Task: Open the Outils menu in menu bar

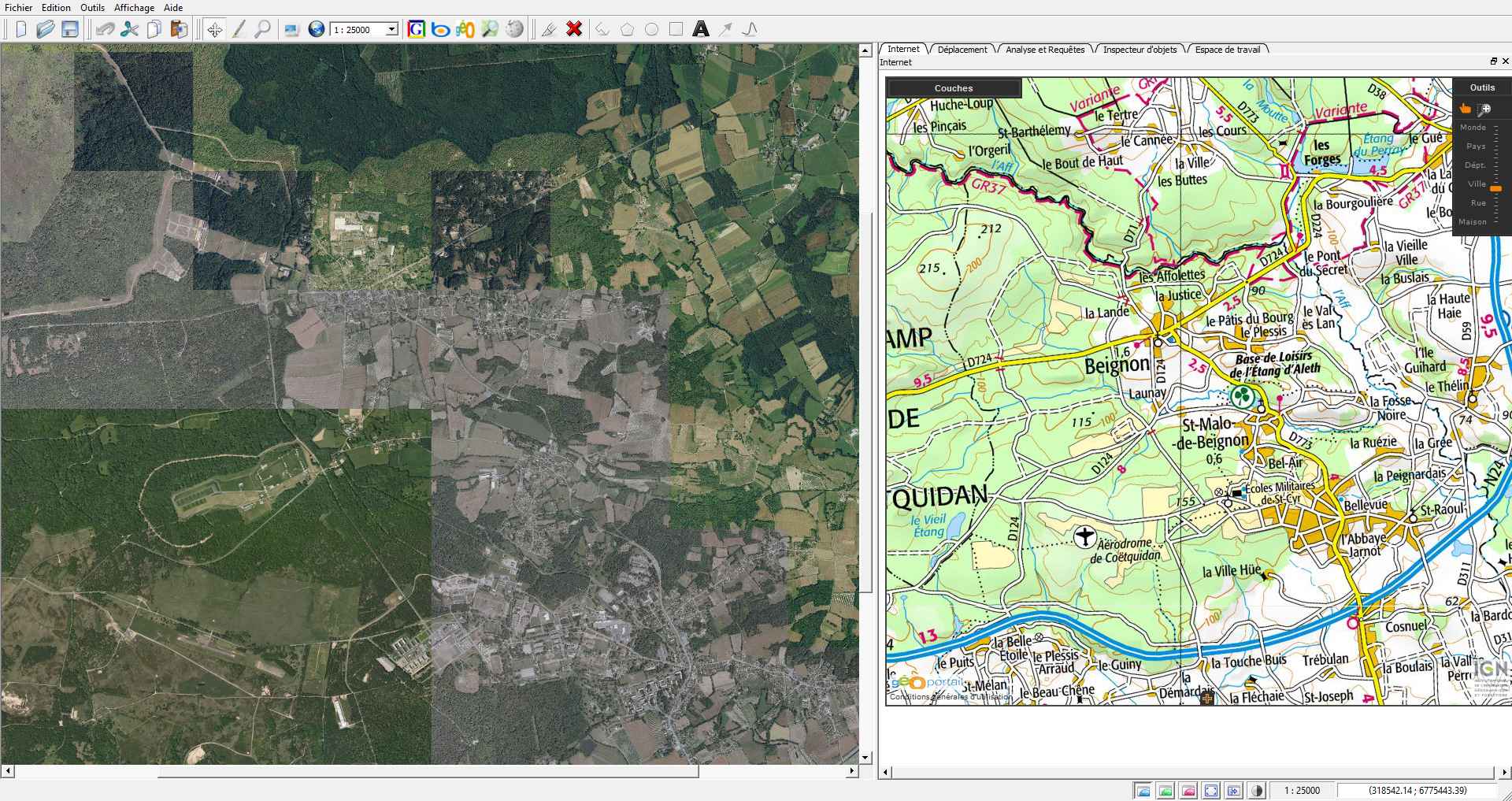Action: 92,8
